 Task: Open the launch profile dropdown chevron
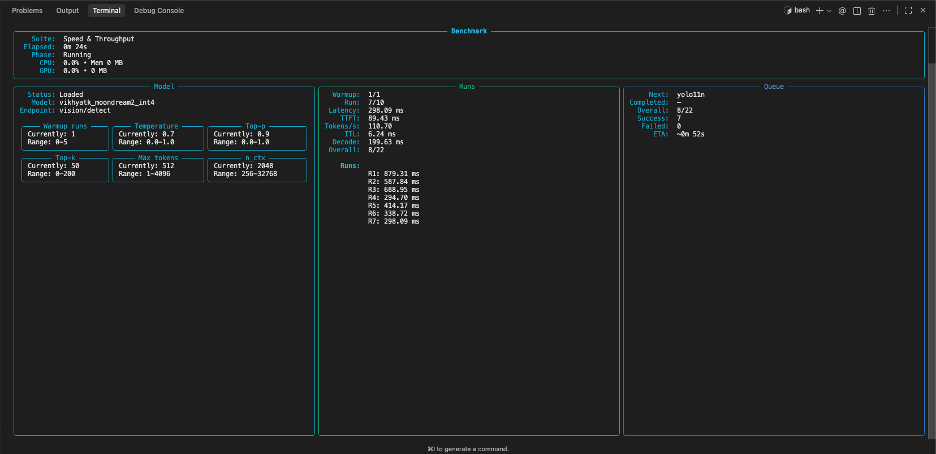pyautogui.click(x=829, y=10)
